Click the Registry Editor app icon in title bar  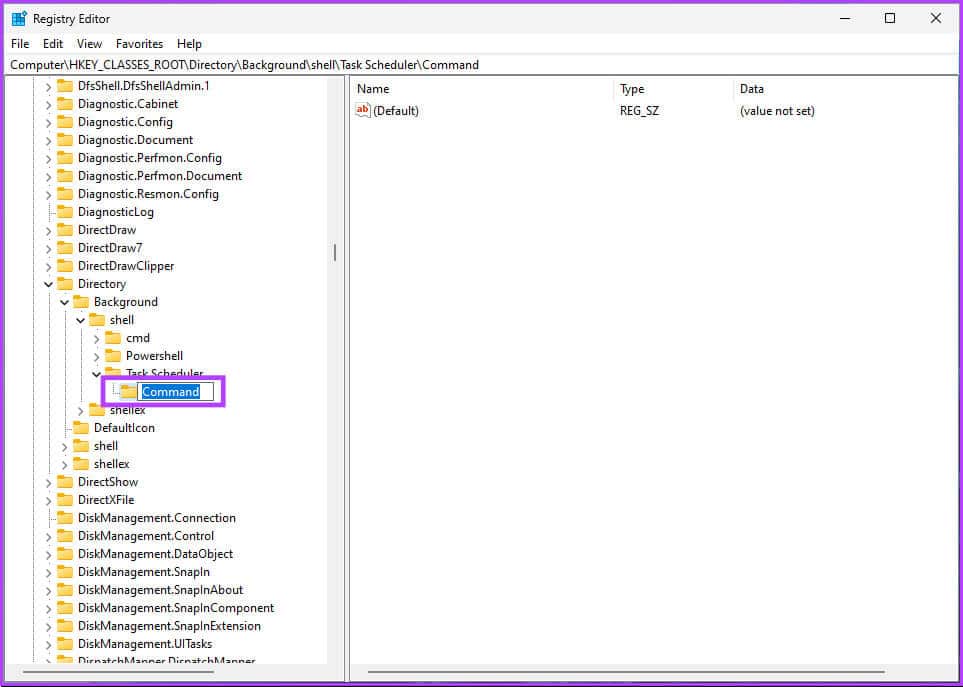pos(19,19)
